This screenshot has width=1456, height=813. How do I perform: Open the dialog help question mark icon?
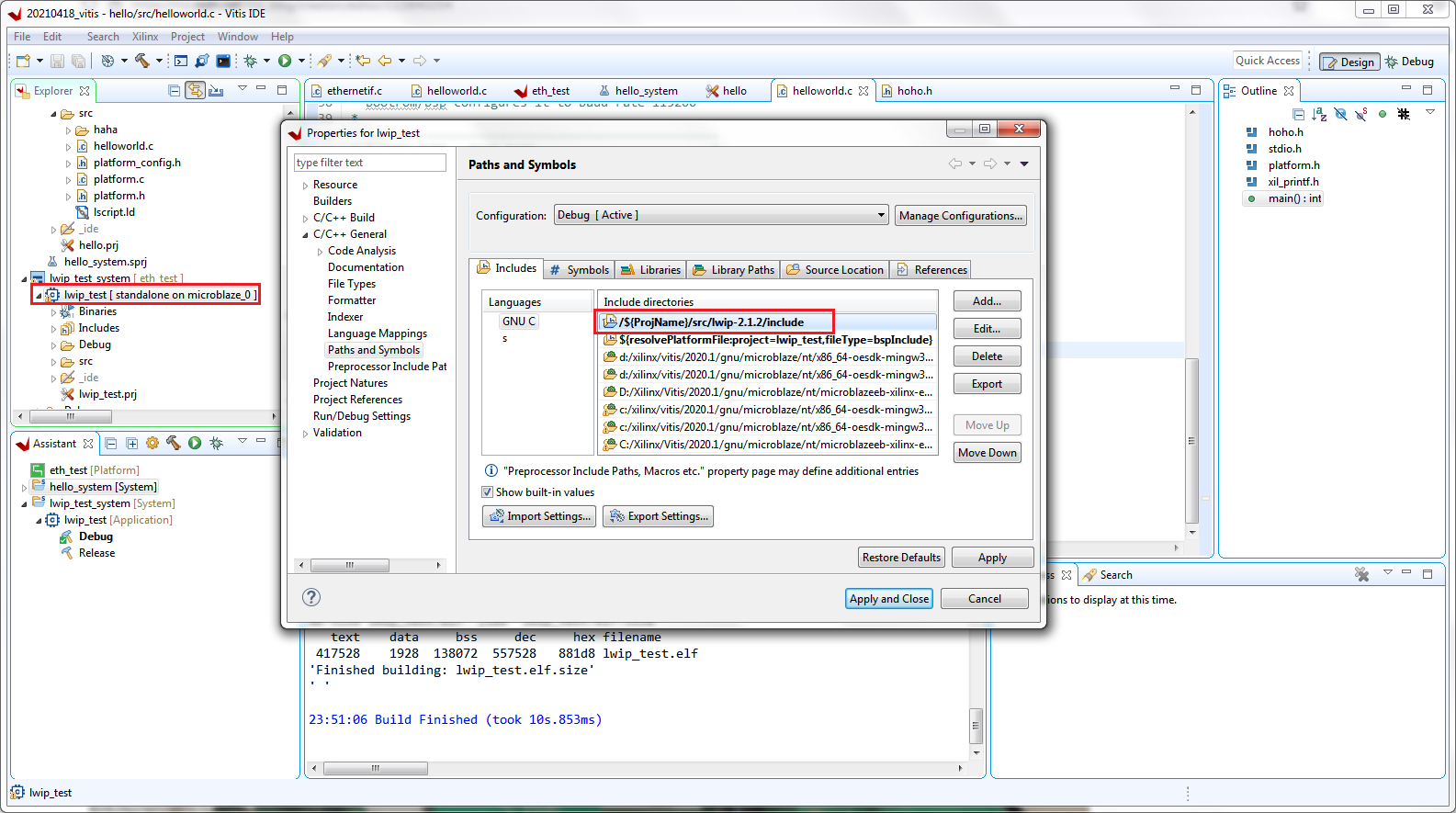(311, 597)
